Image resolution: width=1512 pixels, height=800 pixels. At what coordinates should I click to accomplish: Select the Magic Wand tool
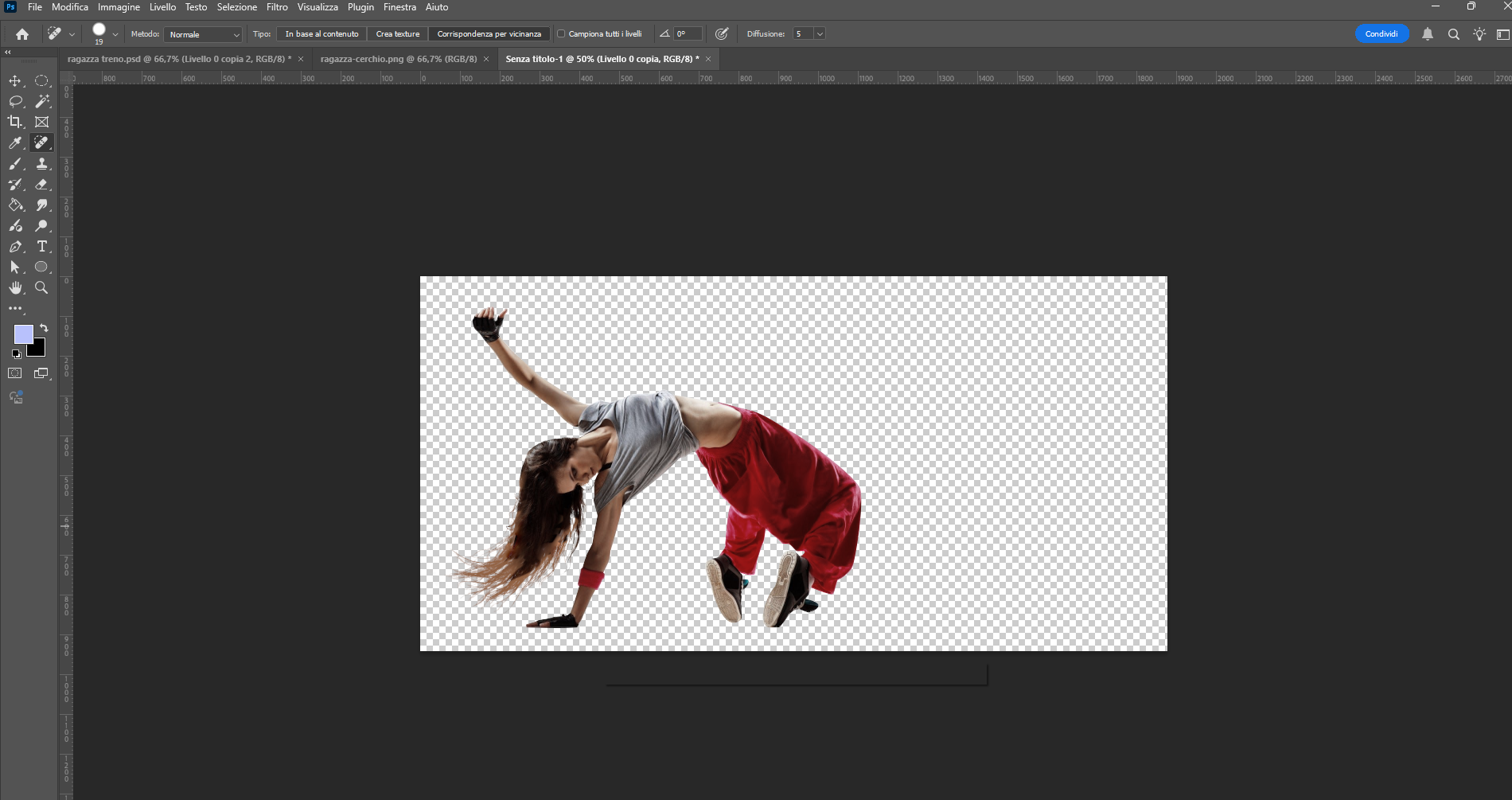click(x=42, y=101)
